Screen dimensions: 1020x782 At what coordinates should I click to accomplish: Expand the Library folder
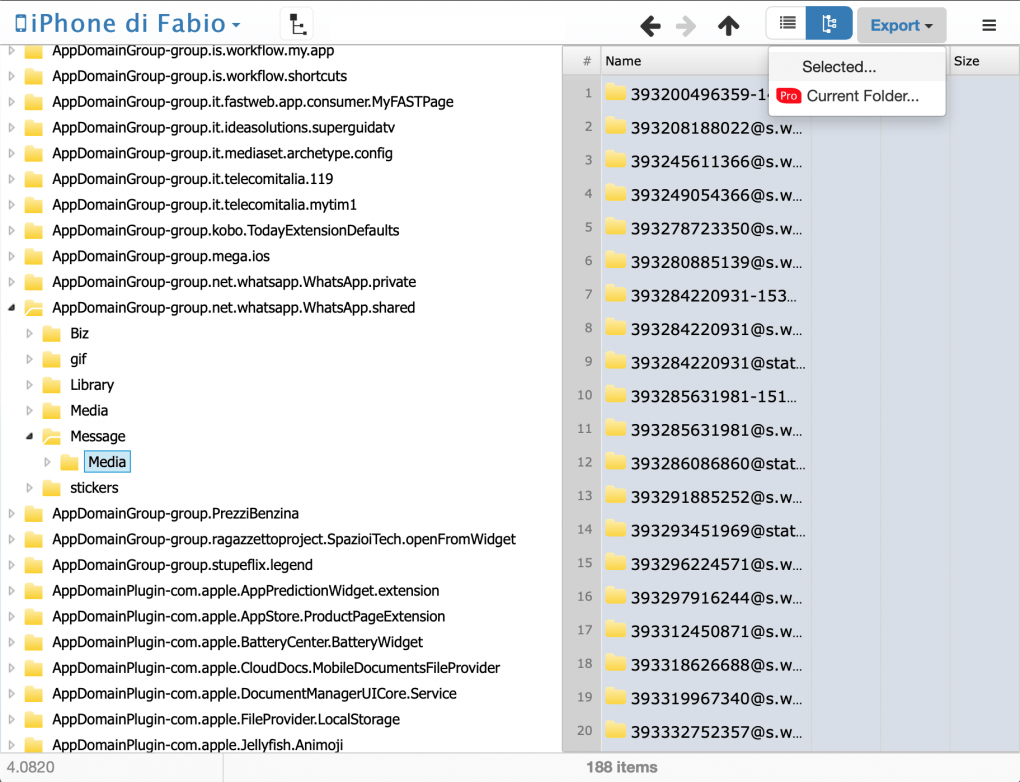[29, 385]
